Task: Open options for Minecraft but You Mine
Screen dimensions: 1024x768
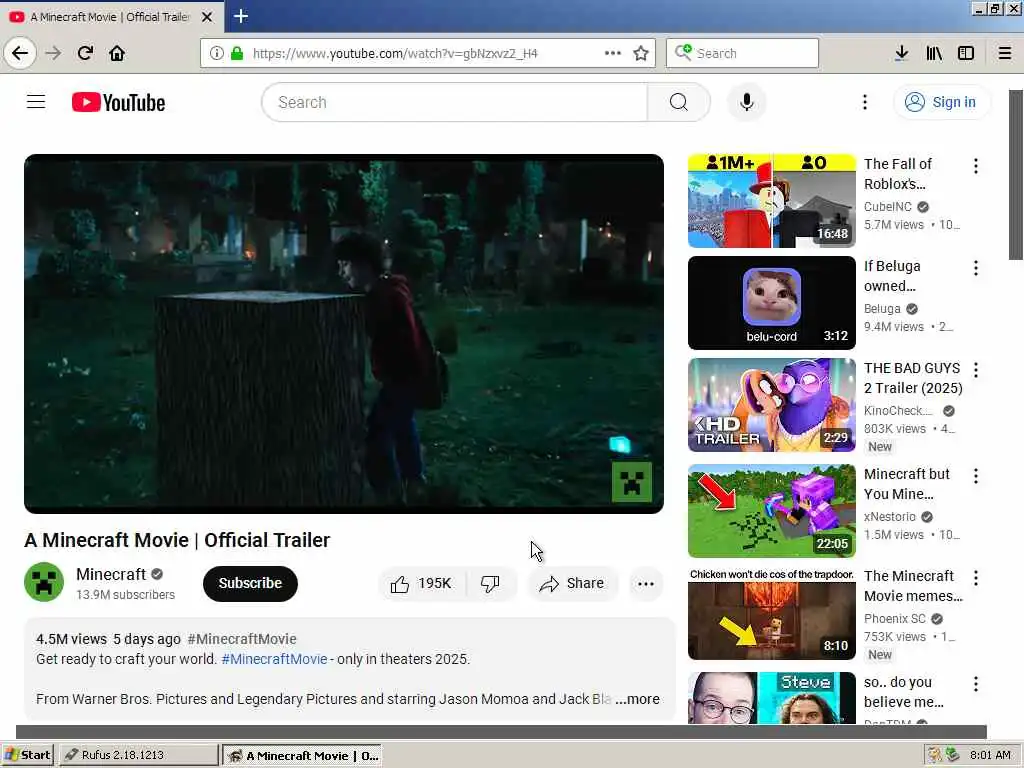Action: coord(976,476)
